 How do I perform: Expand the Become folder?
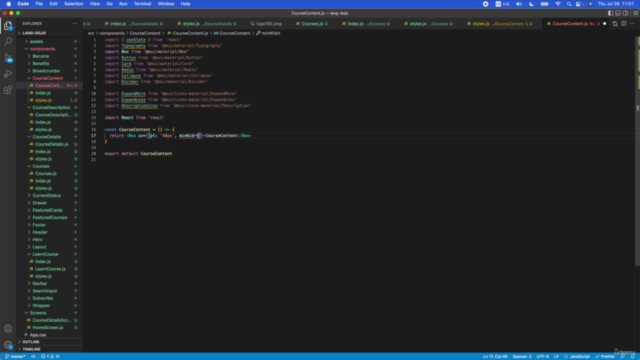(x=41, y=56)
